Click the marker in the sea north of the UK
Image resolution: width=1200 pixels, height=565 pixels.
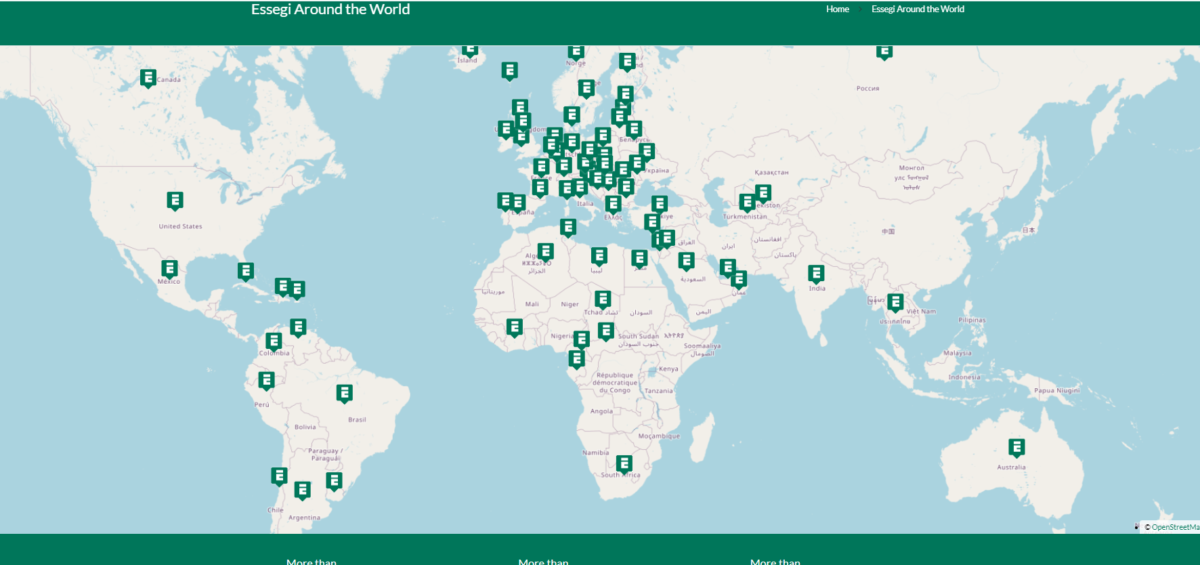[x=510, y=70]
